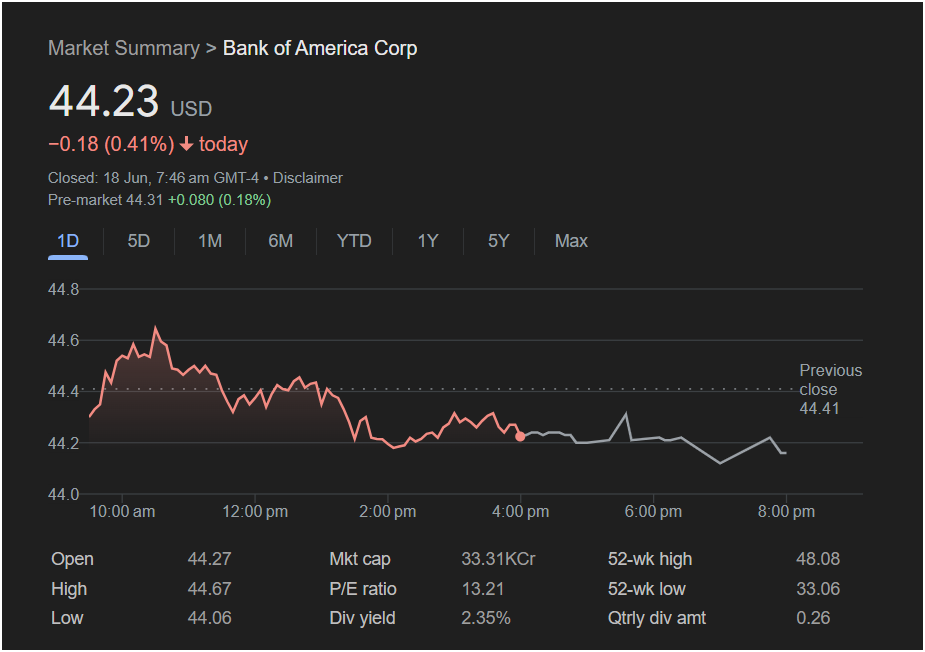Click the Closed: 18 Jun timestamp text
This screenshot has width=925, height=652.
pos(153,178)
